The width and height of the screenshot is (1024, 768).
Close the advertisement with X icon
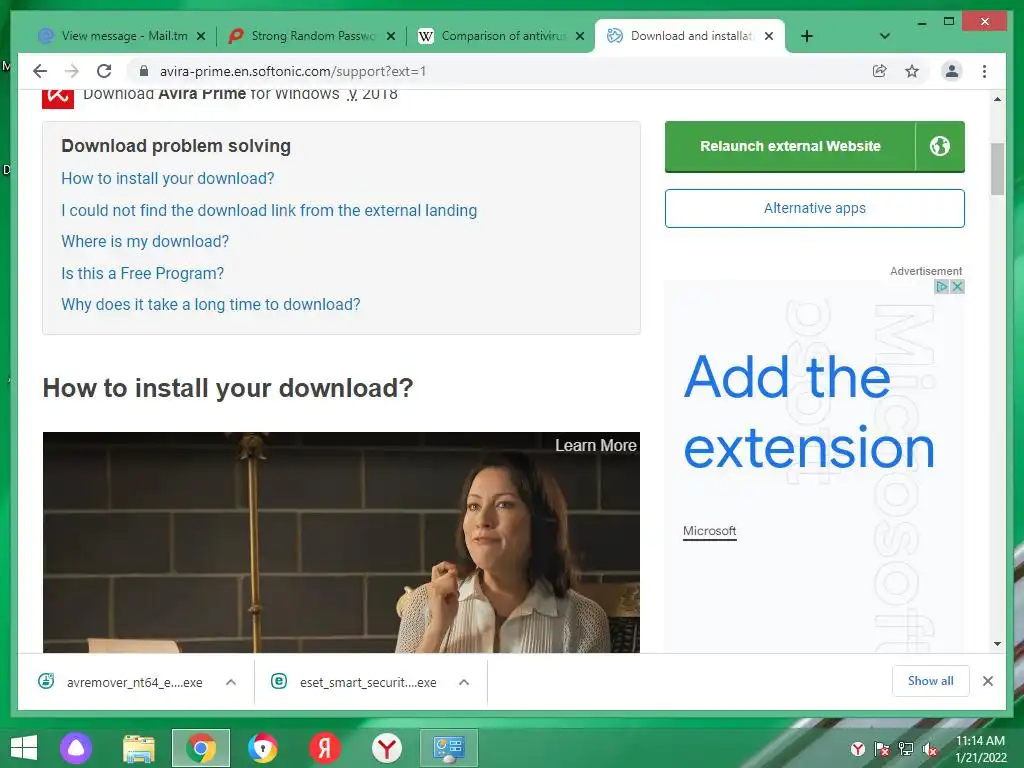957,287
